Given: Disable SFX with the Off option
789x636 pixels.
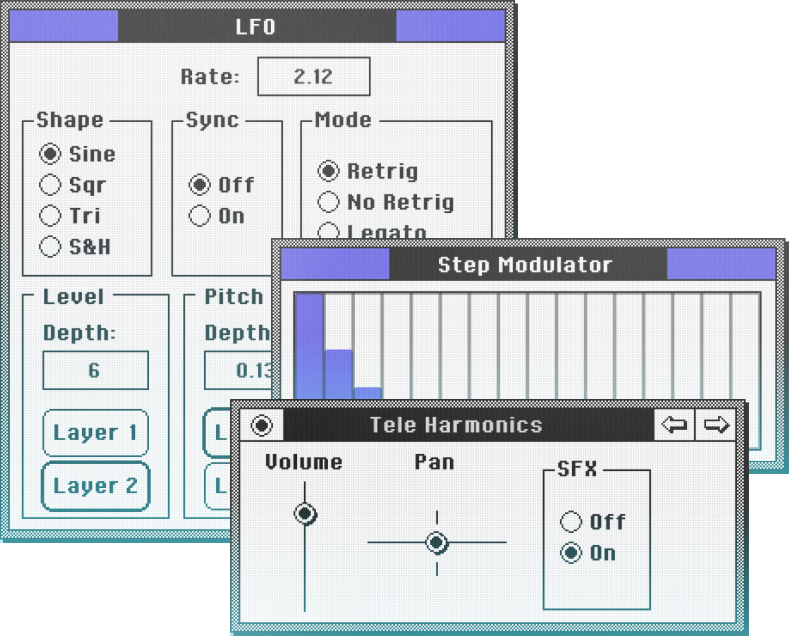Looking at the screenshot, I should coord(571,522).
